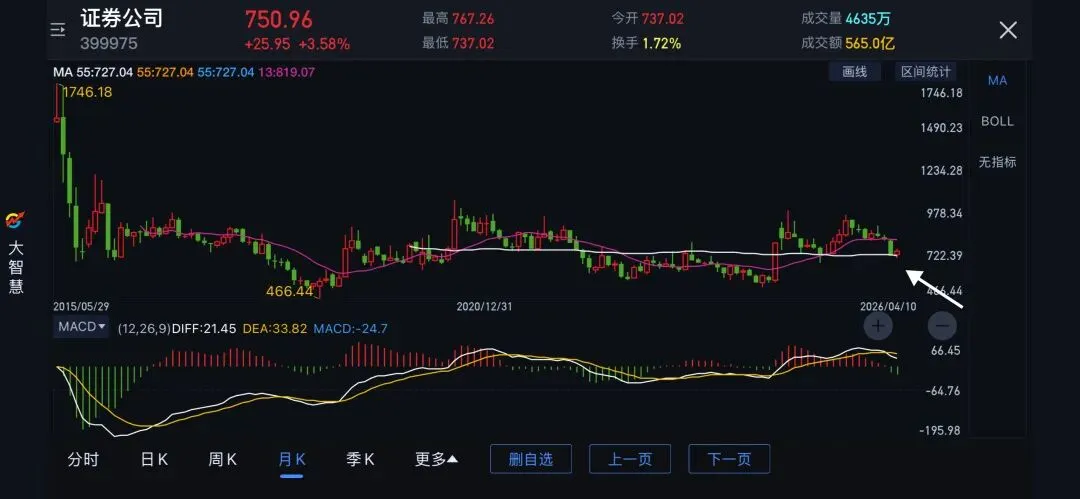Viewport: 1080px width, 499px height.
Task: Select the MA indicator option
Action: coord(997,81)
